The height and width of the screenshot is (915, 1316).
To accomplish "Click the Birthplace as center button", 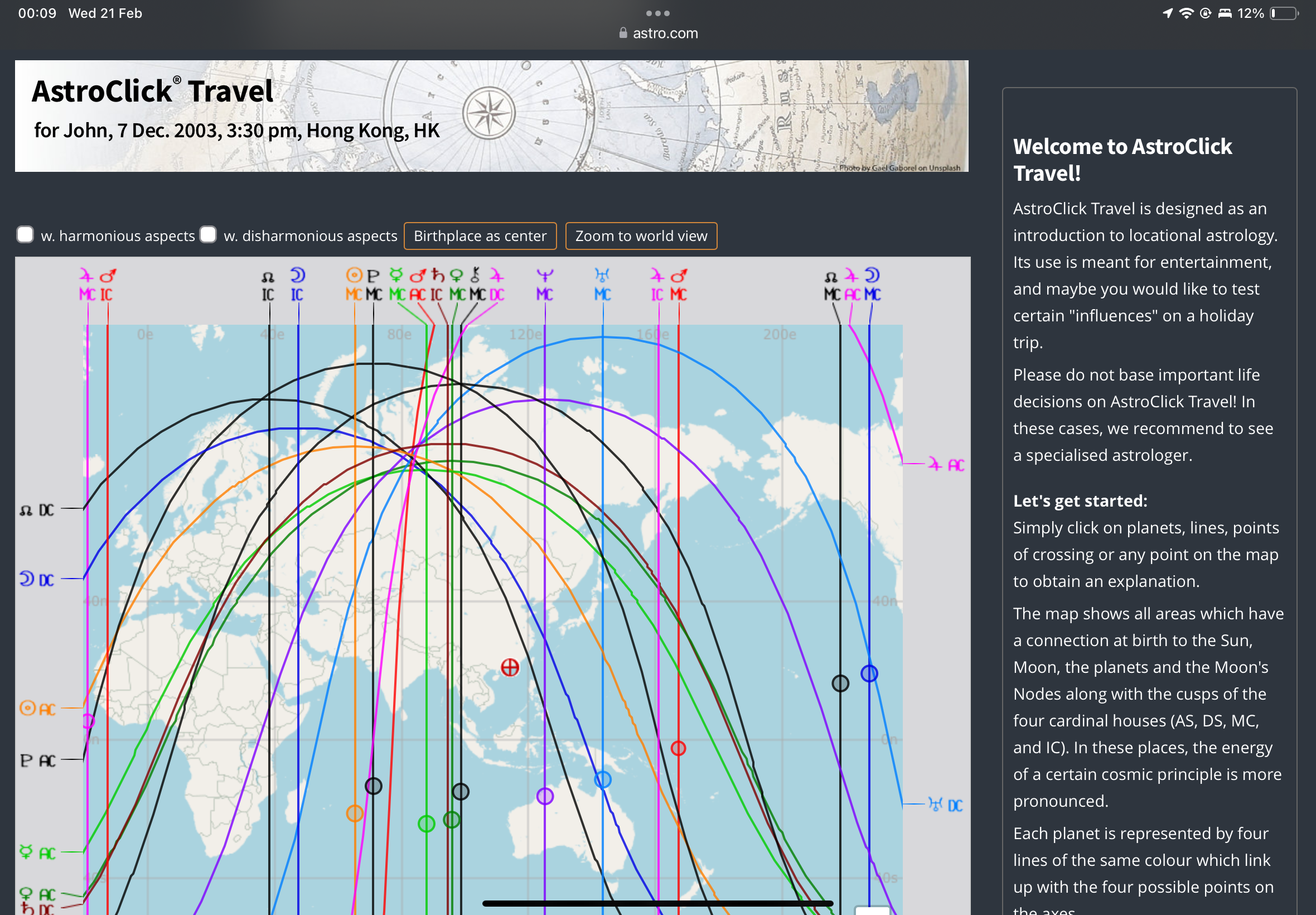I will click(480, 236).
